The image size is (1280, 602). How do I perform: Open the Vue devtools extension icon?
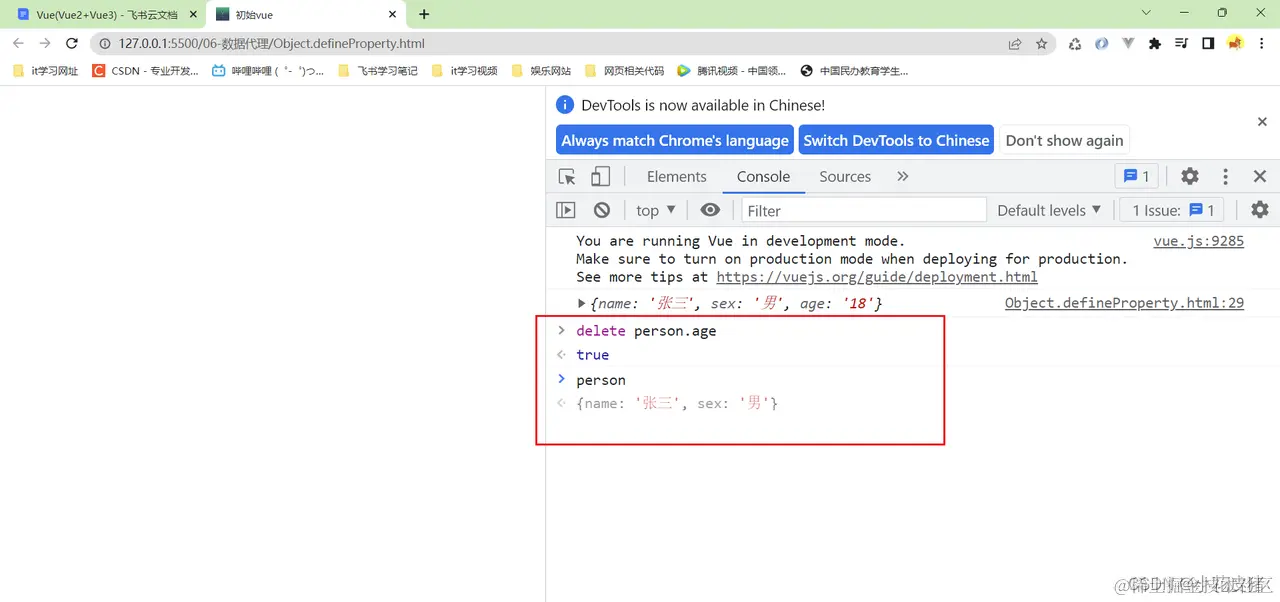pos(1128,43)
